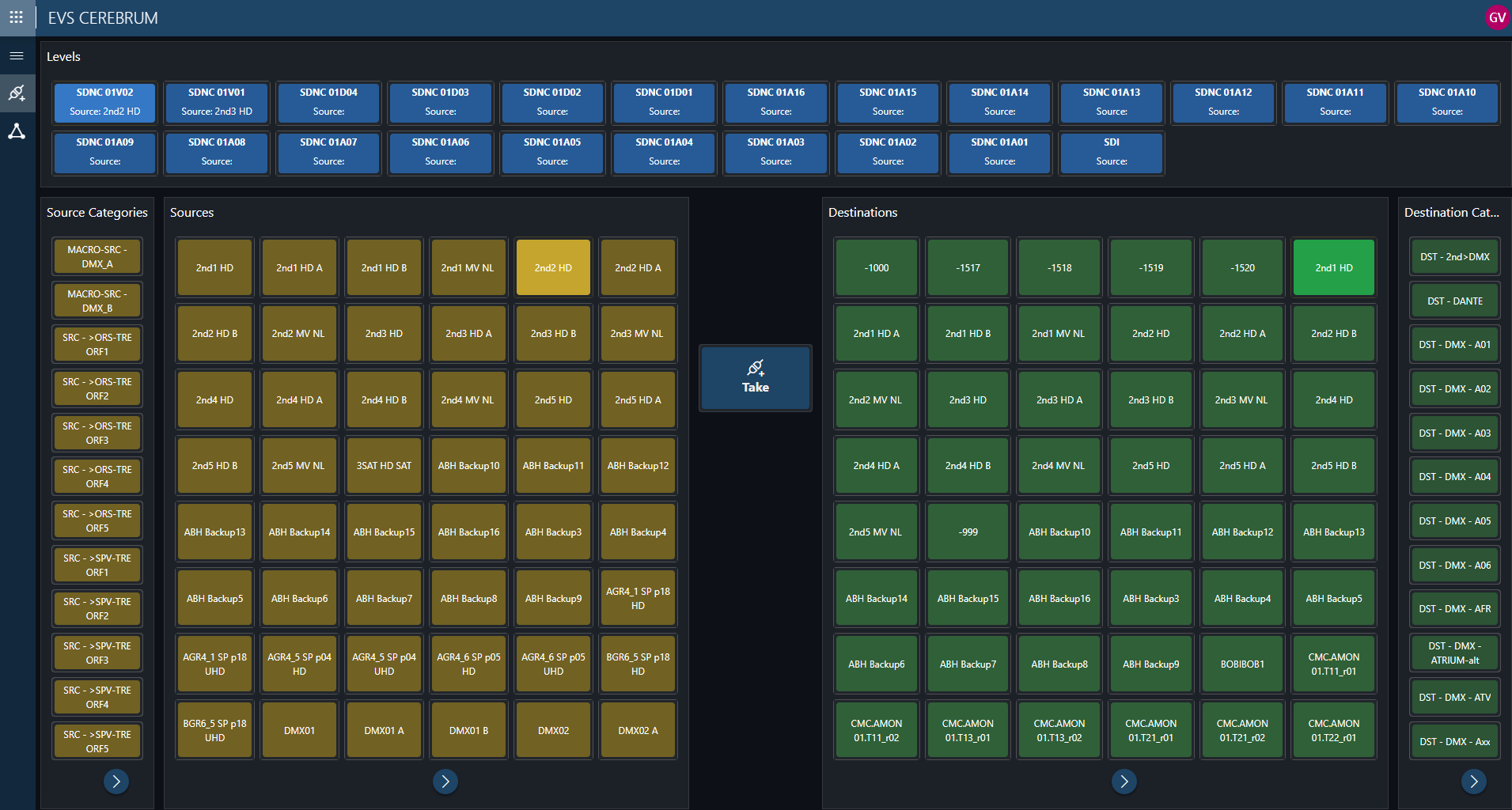Select destination ABH Backup7

(968, 664)
